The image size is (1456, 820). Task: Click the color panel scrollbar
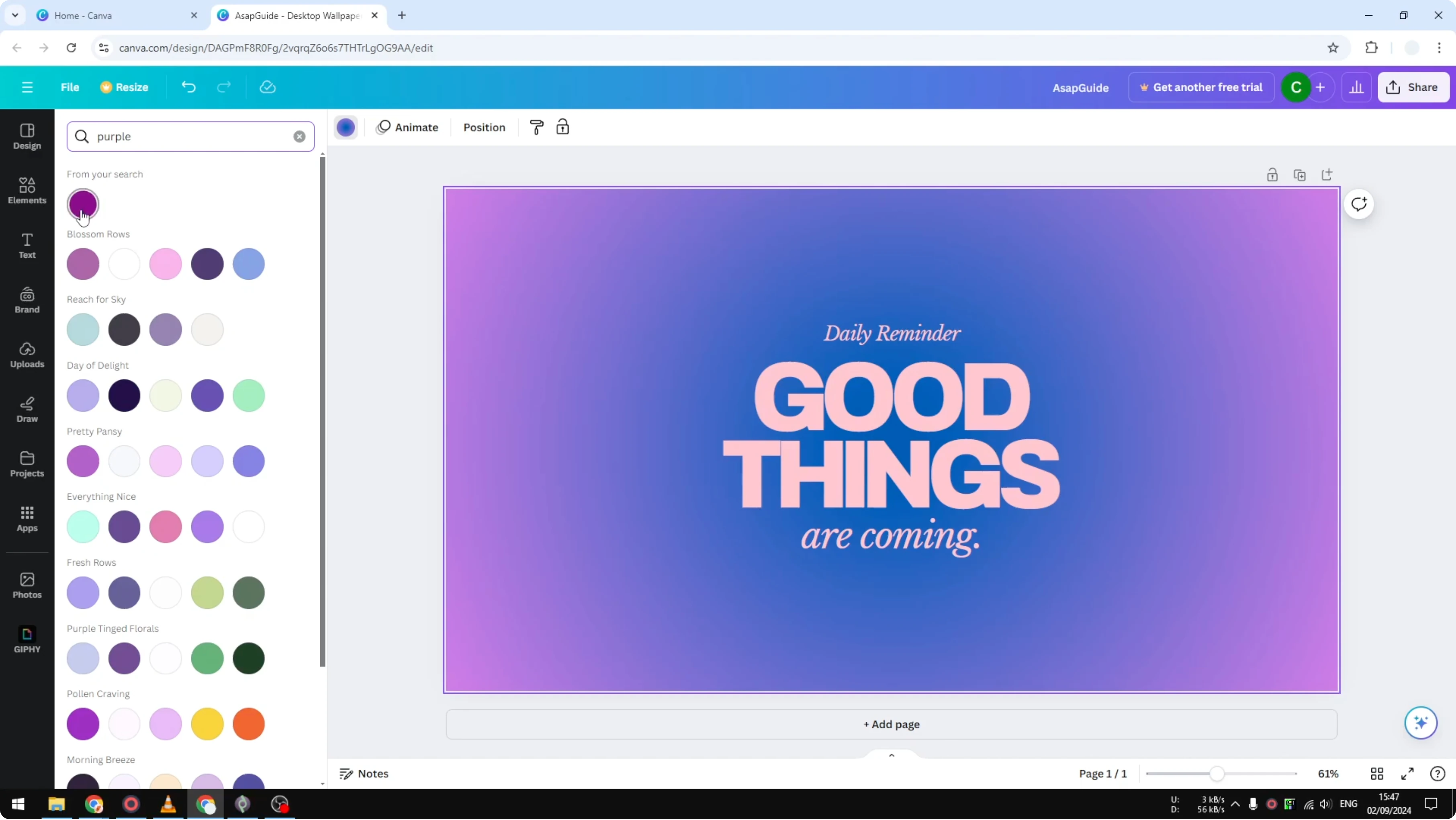click(x=323, y=412)
